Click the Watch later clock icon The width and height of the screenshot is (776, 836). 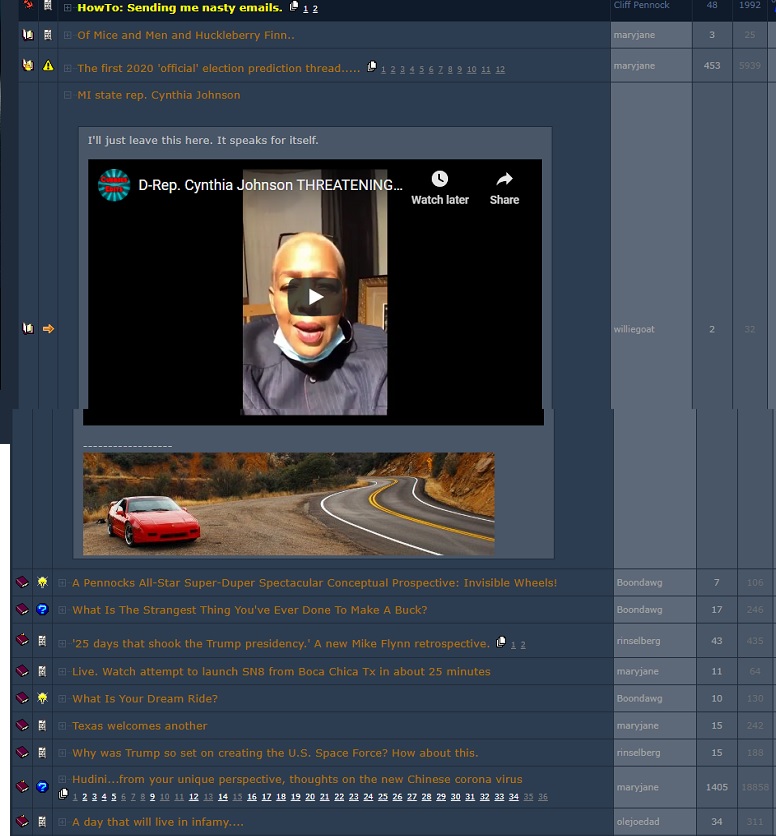point(440,180)
